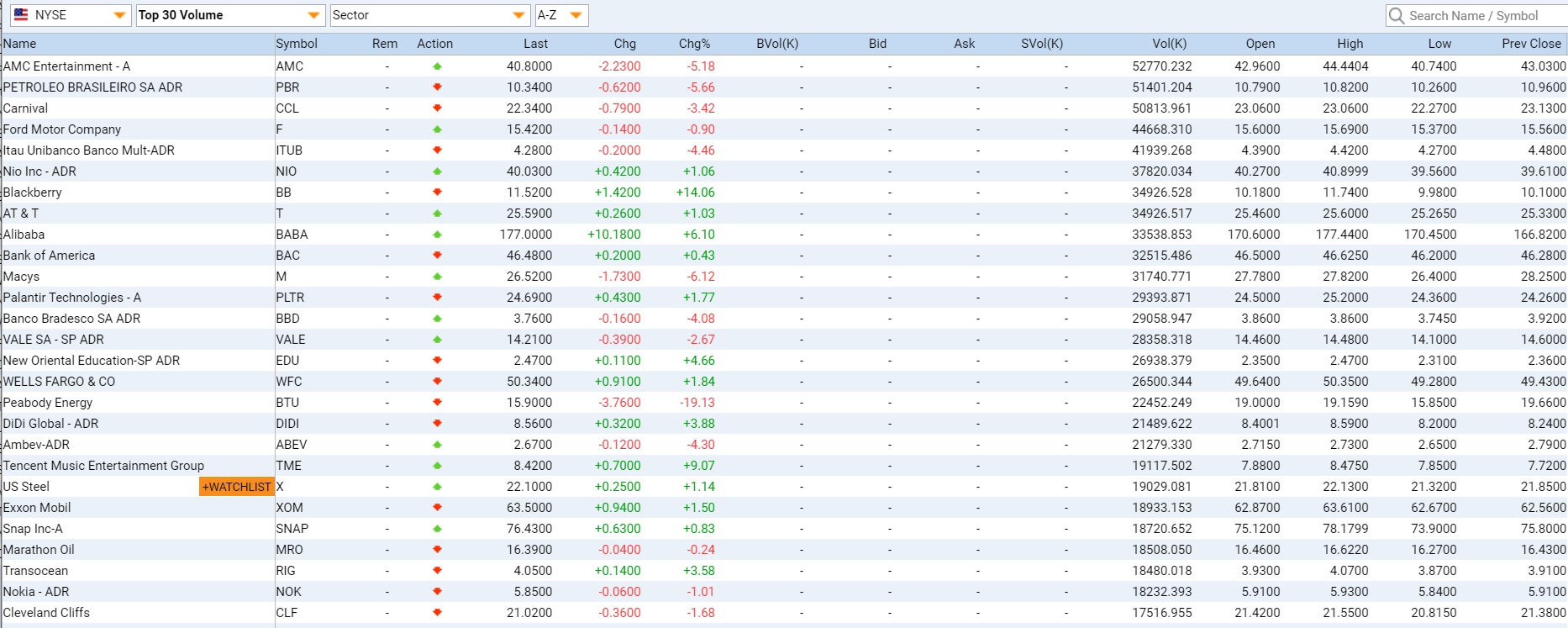
Task: Click the -19.13 change percent value
Action: click(697, 403)
